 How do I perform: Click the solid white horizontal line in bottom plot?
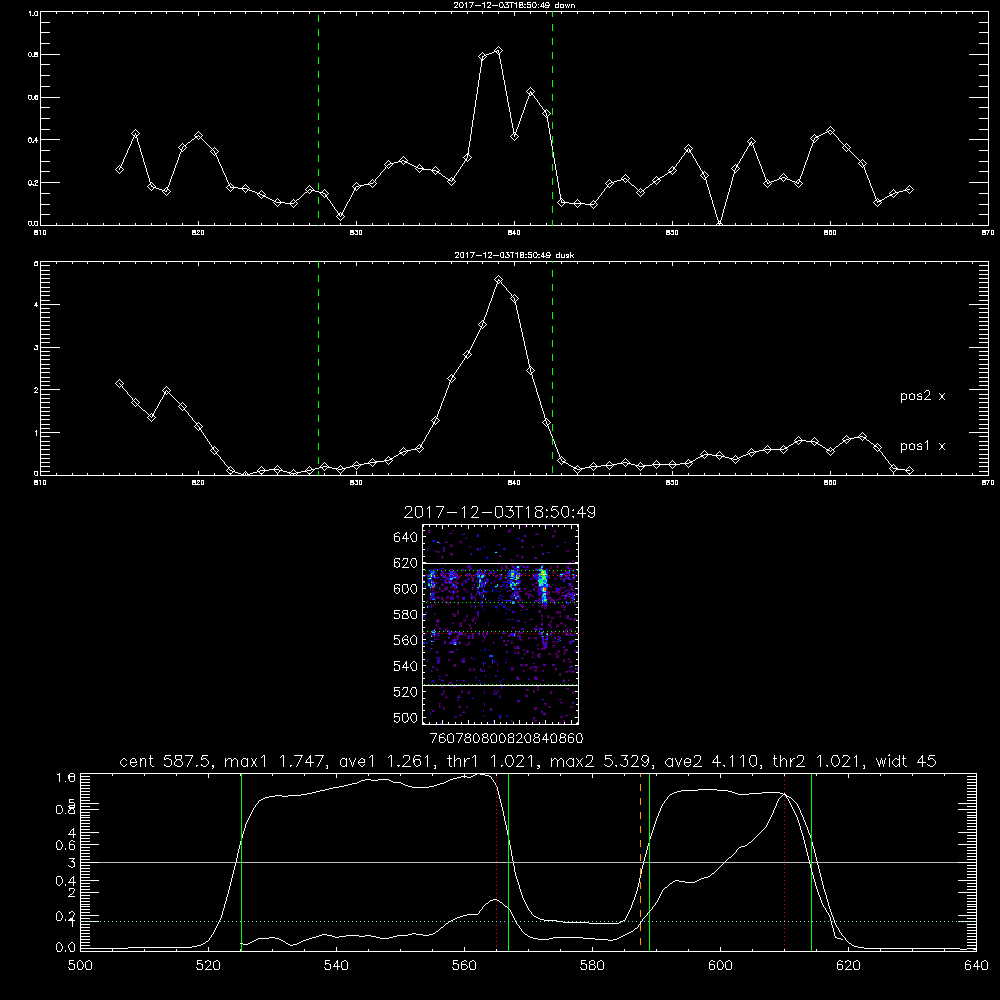[527, 862]
